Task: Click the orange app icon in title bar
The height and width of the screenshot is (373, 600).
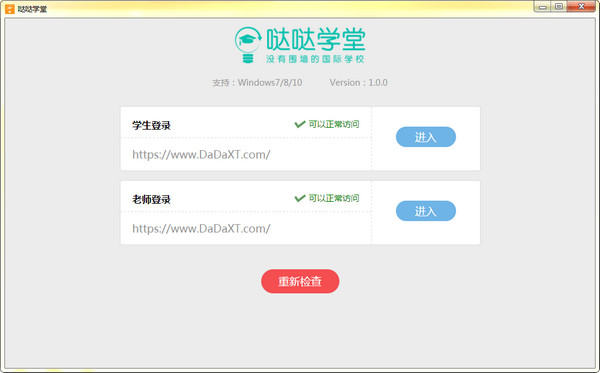Action: tap(10, 8)
